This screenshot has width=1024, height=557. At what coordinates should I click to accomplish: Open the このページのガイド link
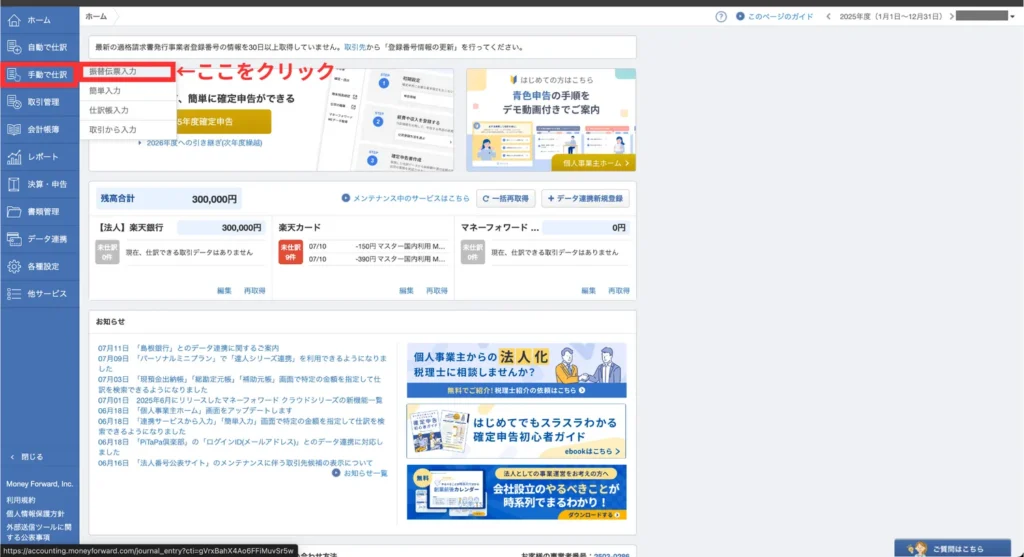tap(776, 17)
